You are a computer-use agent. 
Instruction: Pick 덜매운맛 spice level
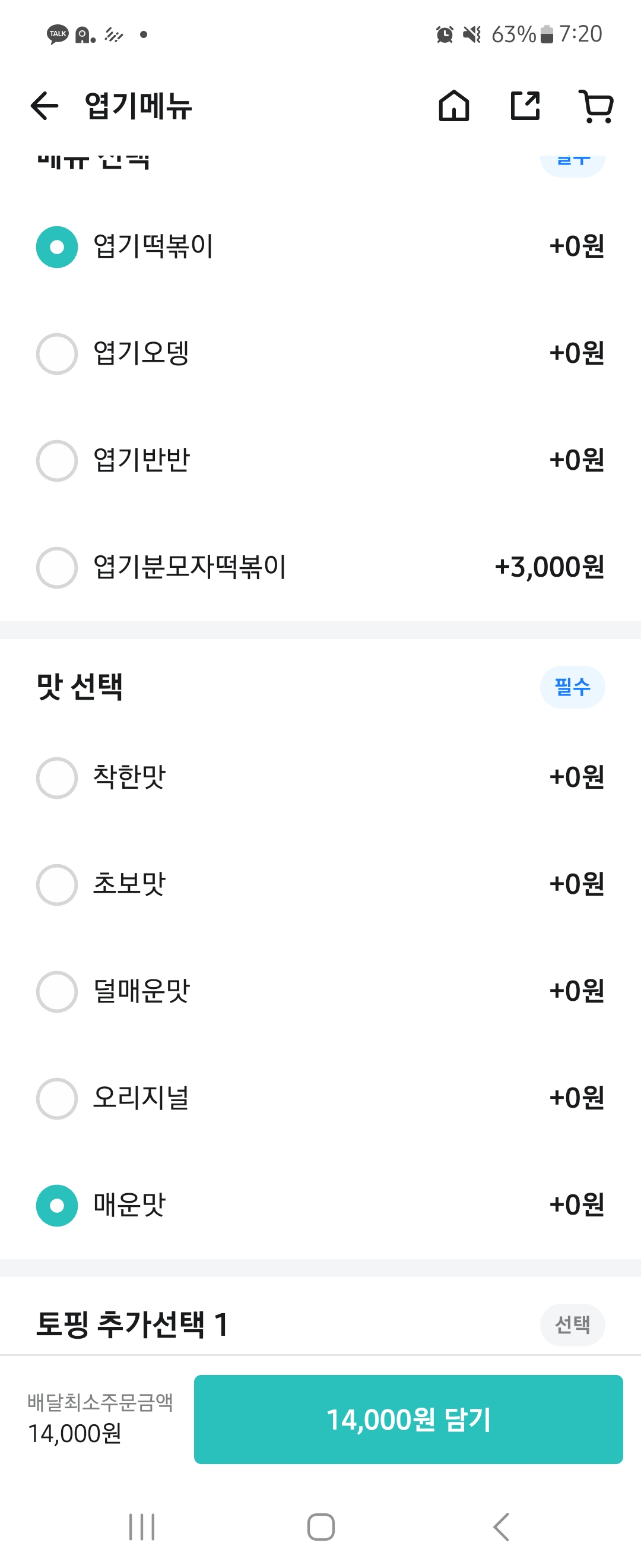point(56,991)
